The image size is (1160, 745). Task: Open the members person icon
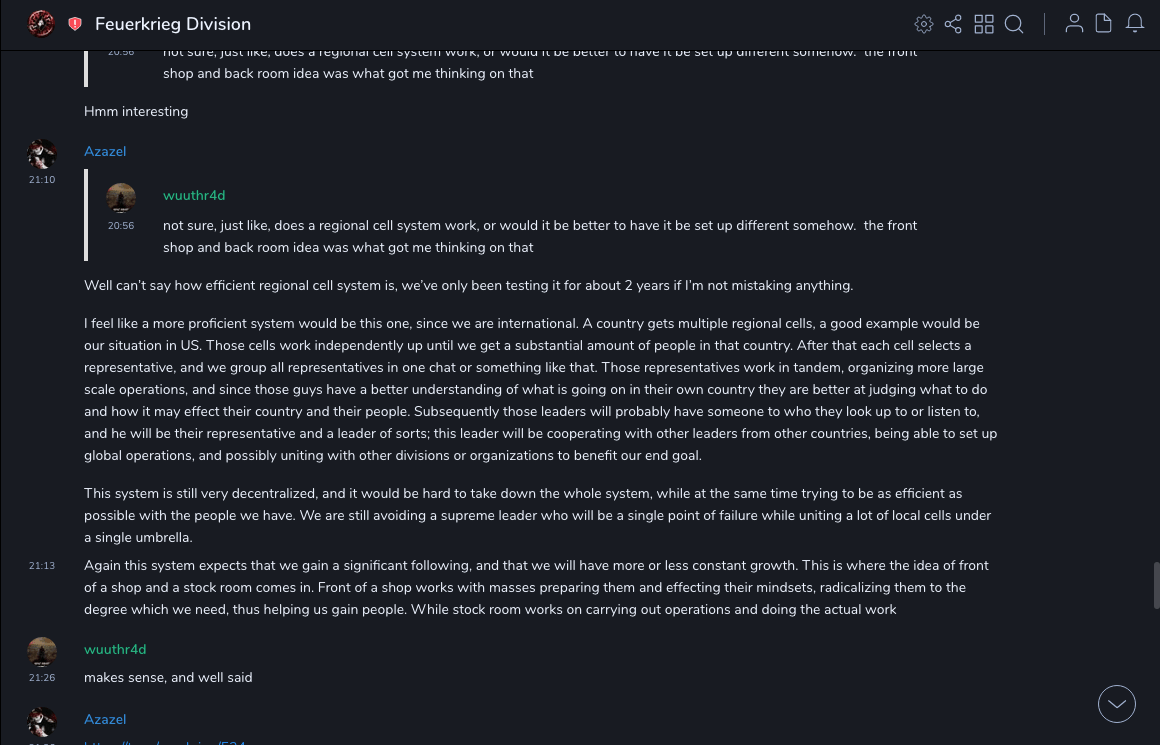coord(1074,24)
